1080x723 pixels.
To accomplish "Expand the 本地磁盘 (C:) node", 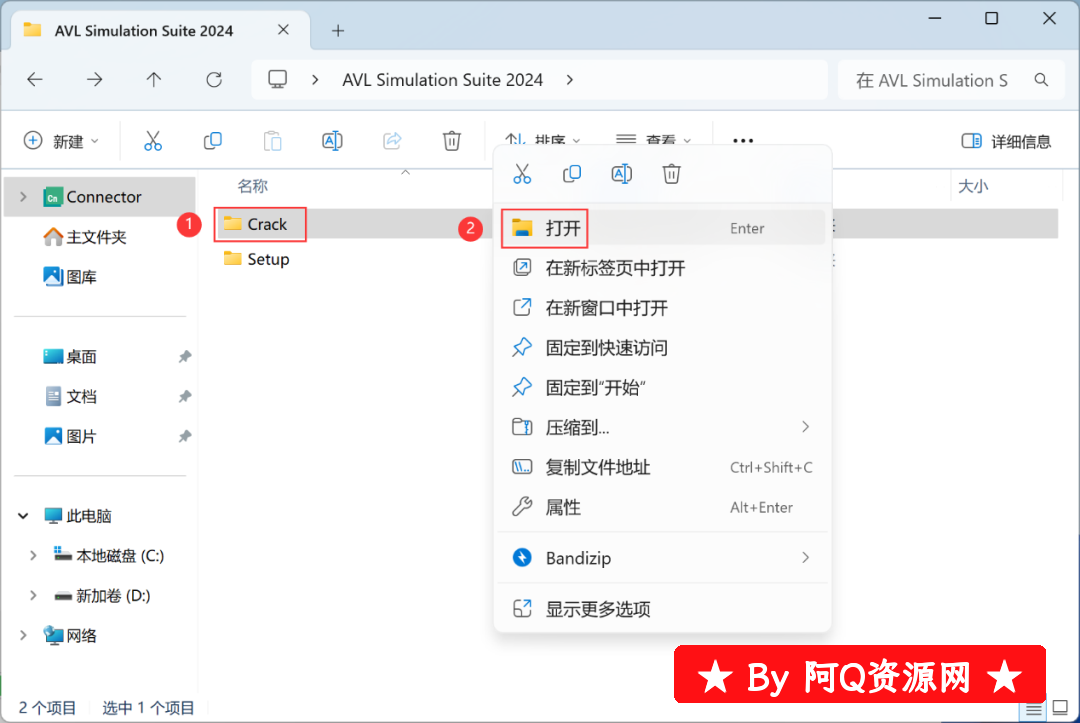I will [33, 556].
